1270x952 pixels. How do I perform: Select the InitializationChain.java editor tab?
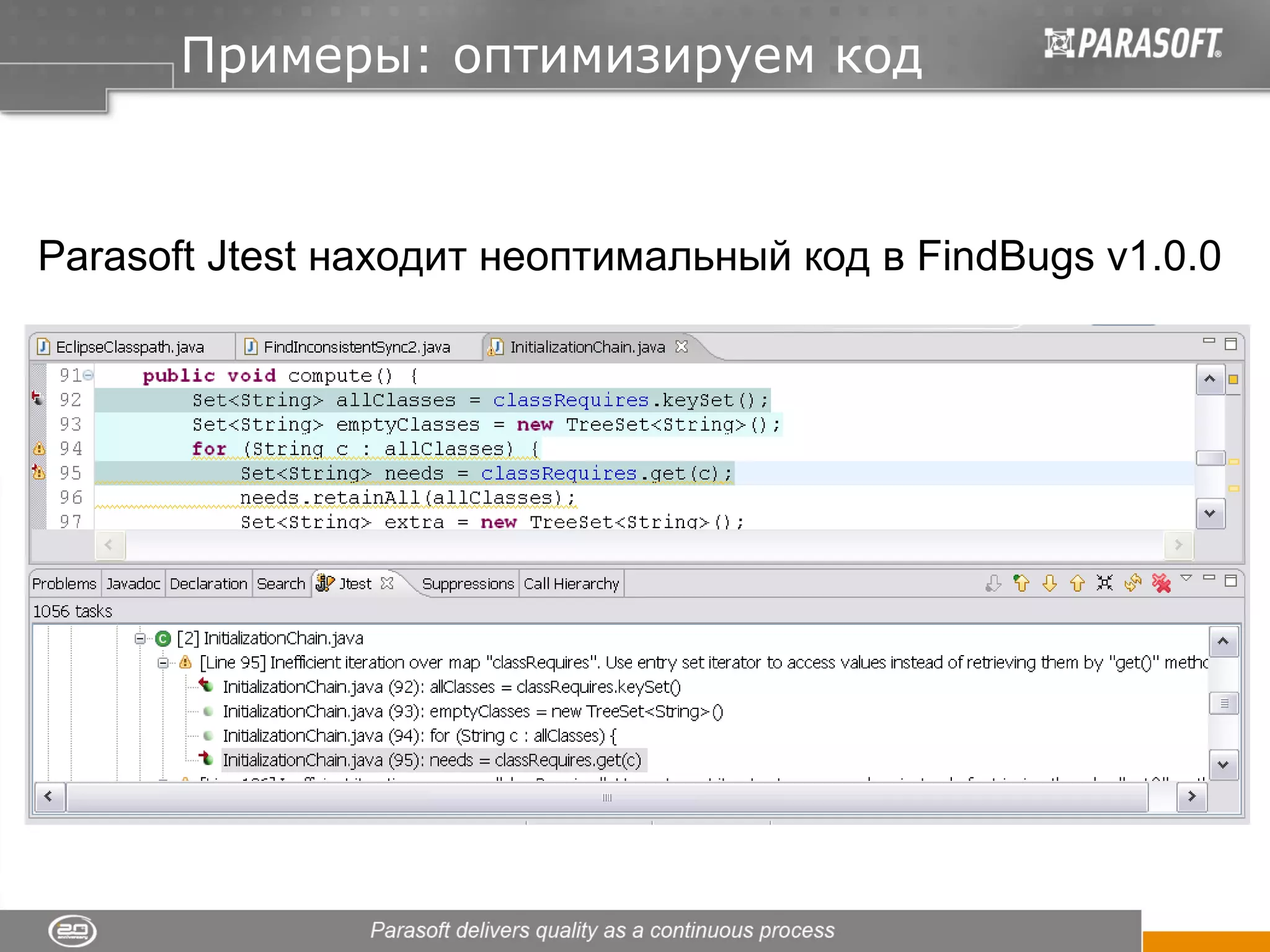click(x=587, y=347)
